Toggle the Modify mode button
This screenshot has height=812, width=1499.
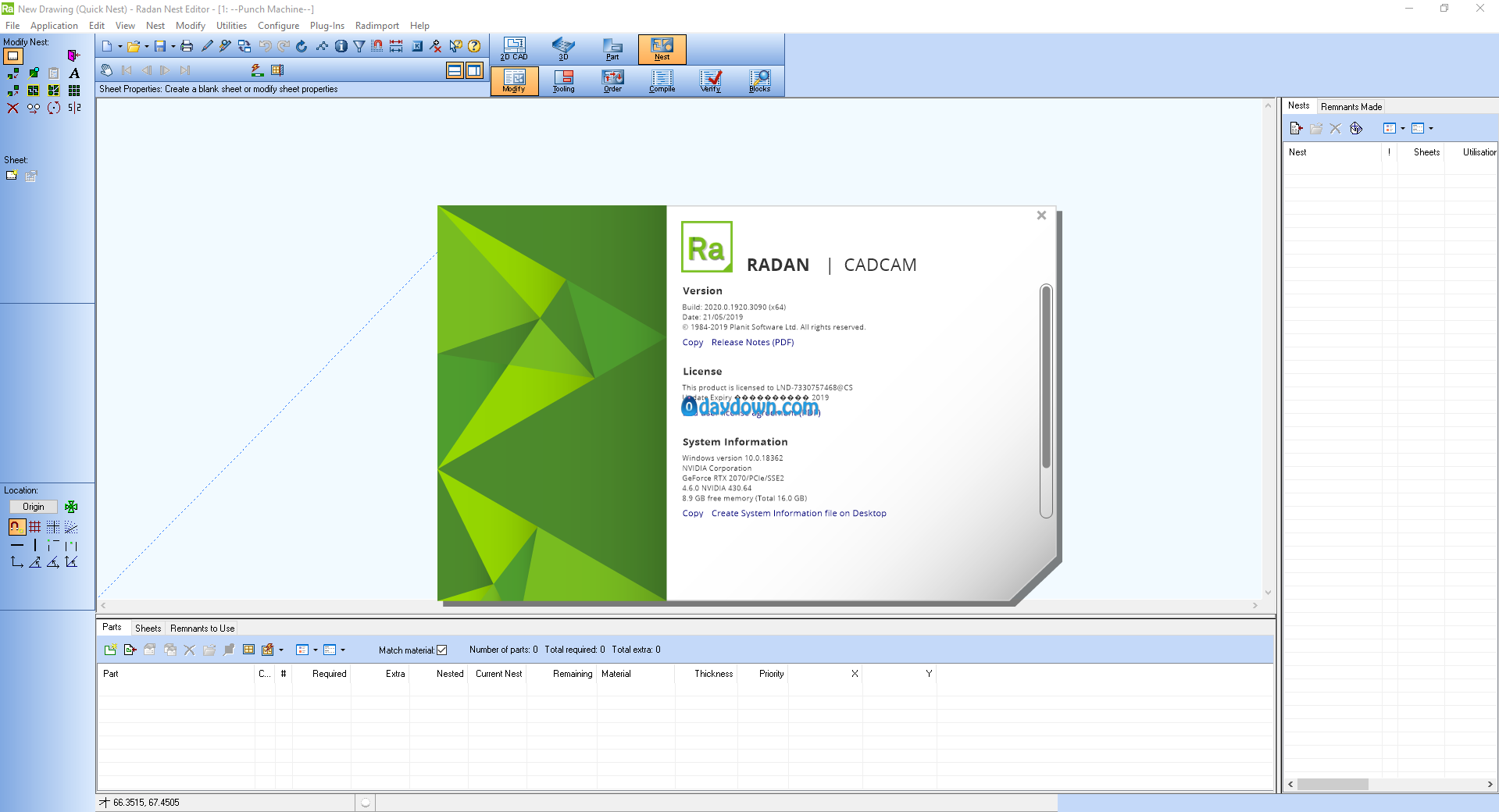tap(514, 81)
